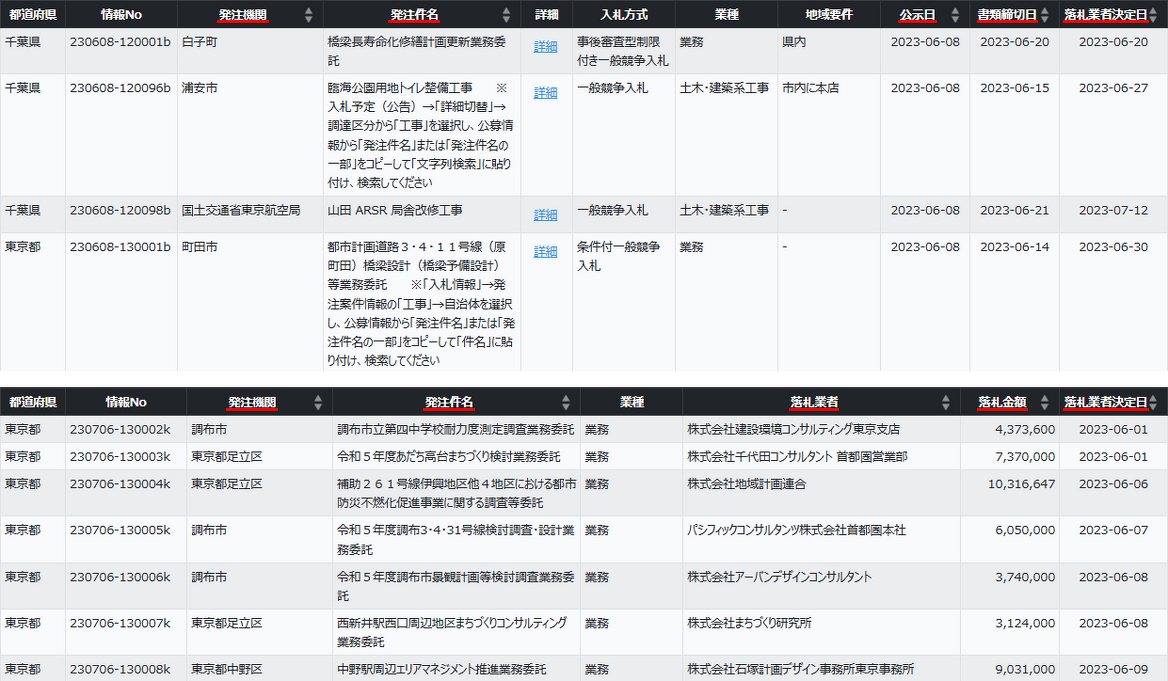The width and height of the screenshot is (1168, 681).
Task: Sort the upper table by 公示日 arrows
Action: click(956, 15)
